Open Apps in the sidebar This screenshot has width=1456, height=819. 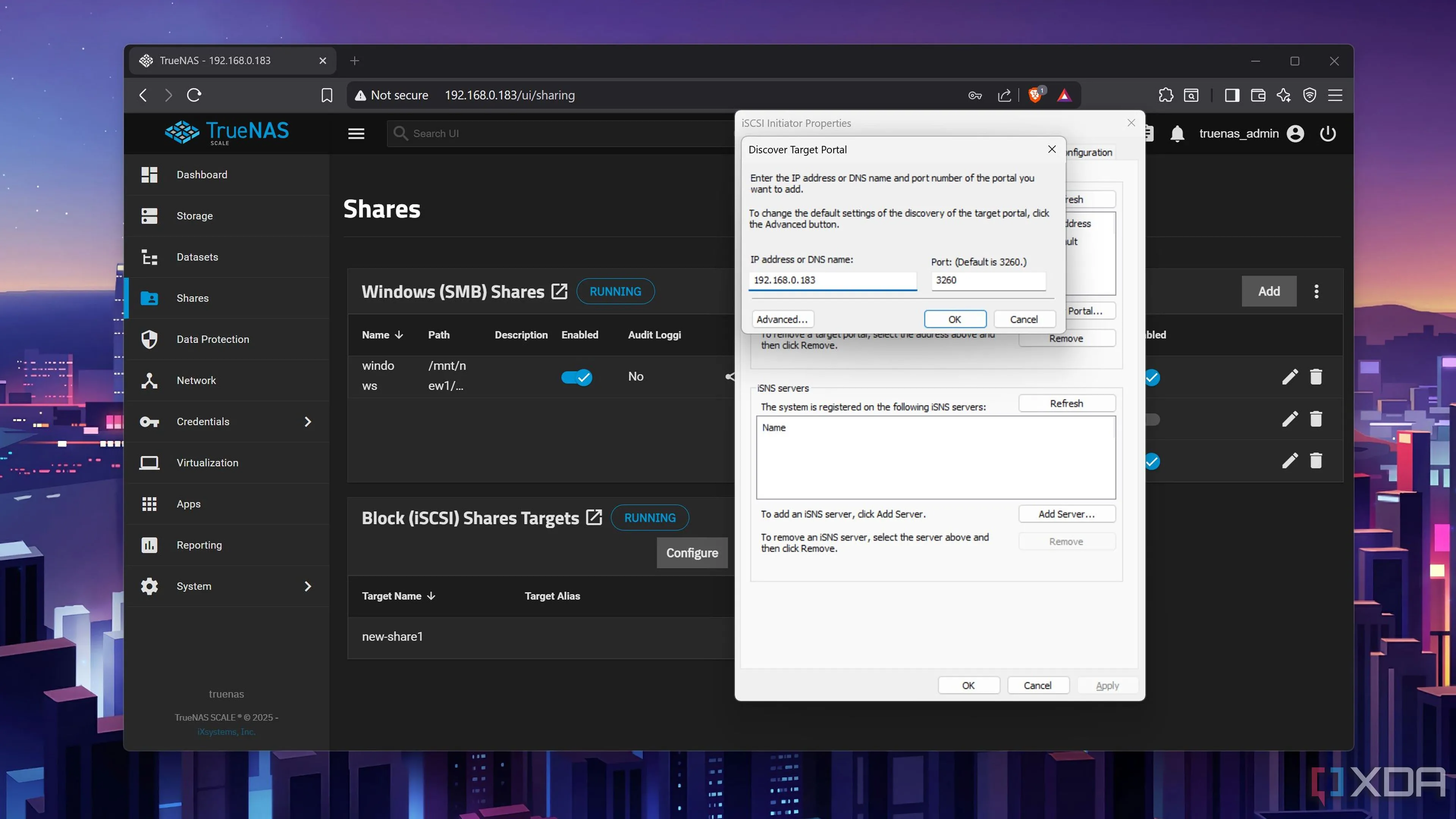(x=226, y=504)
